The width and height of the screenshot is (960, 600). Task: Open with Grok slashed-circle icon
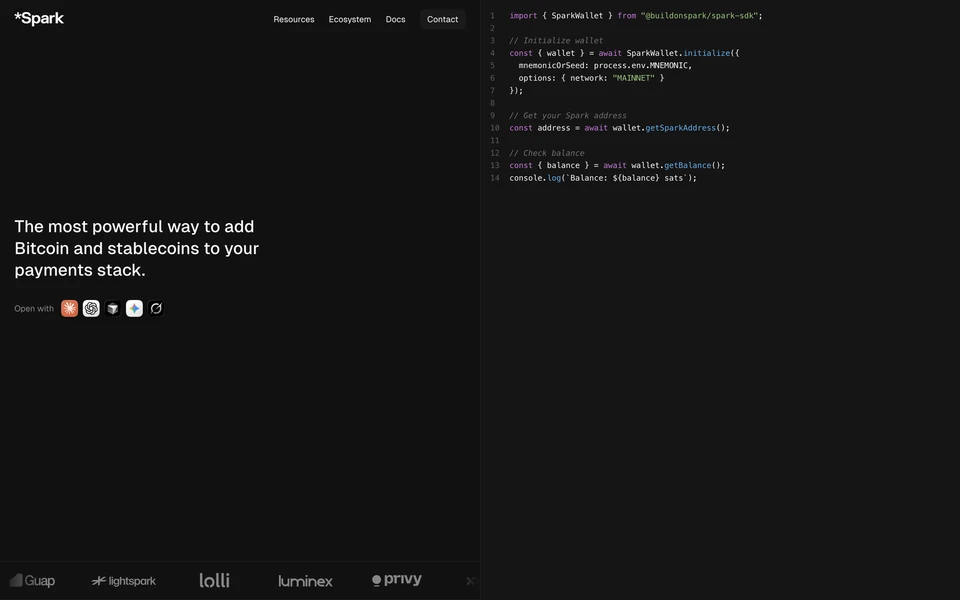pos(156,309)
